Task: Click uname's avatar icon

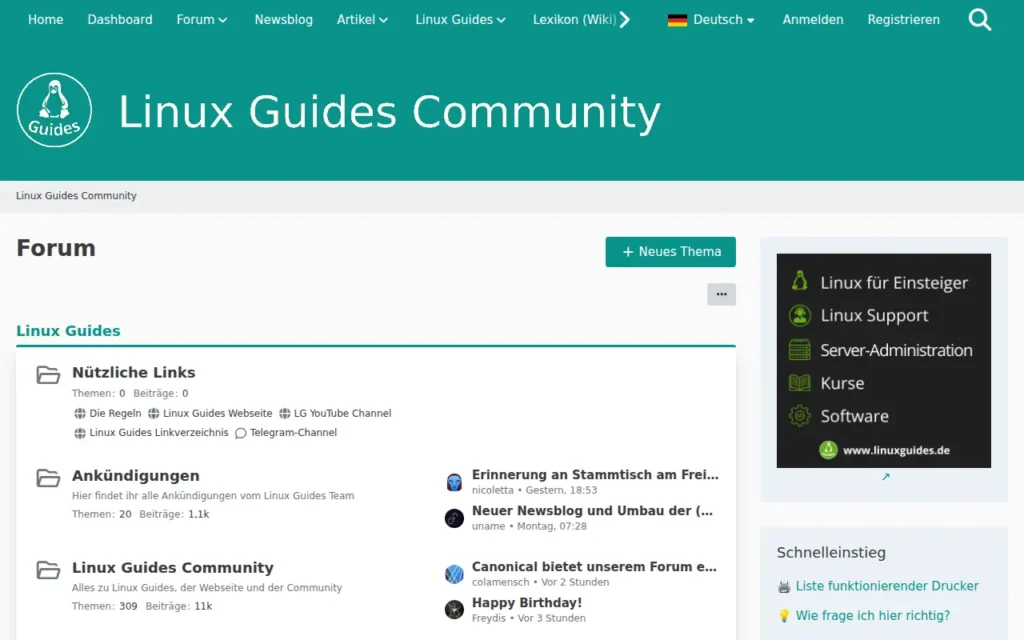Action: coord(454,519)
